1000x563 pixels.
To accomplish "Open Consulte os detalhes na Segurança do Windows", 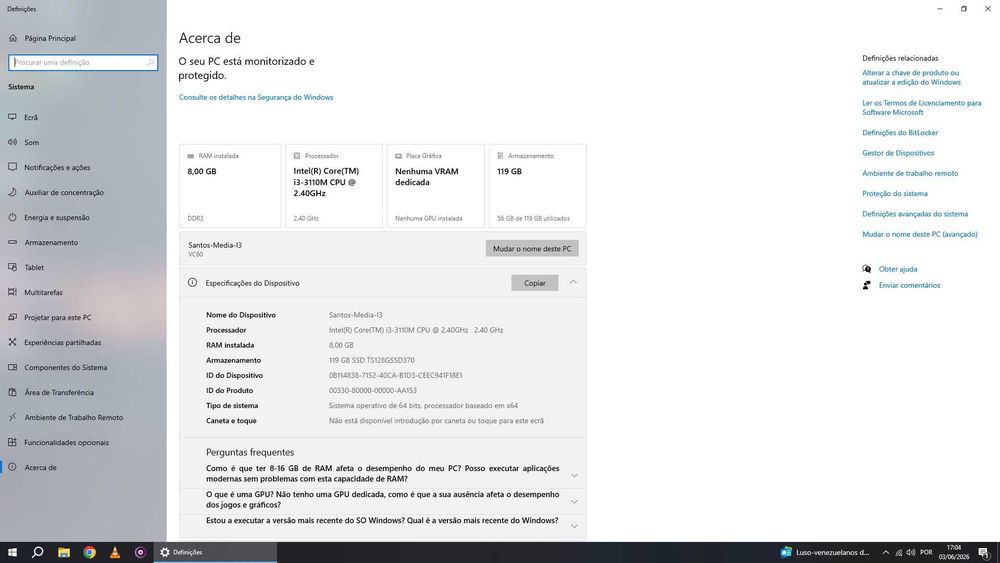I will tap(256, 98).
